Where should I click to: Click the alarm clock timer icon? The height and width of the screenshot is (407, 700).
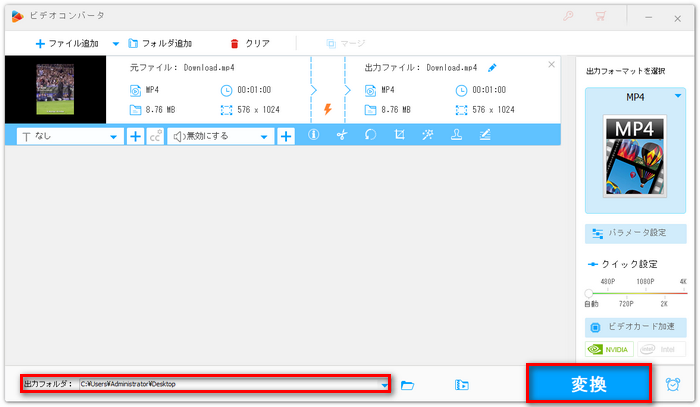[x=673, y=384]
